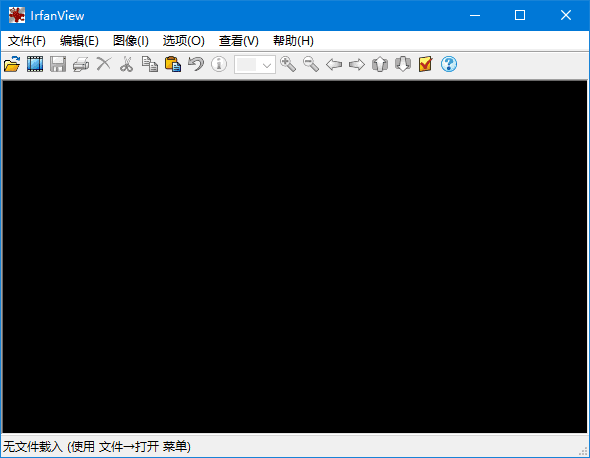The width and height of the screenshot is (590, 458).
Task: Click the Open file folder icon
Action: click(12, 64)
